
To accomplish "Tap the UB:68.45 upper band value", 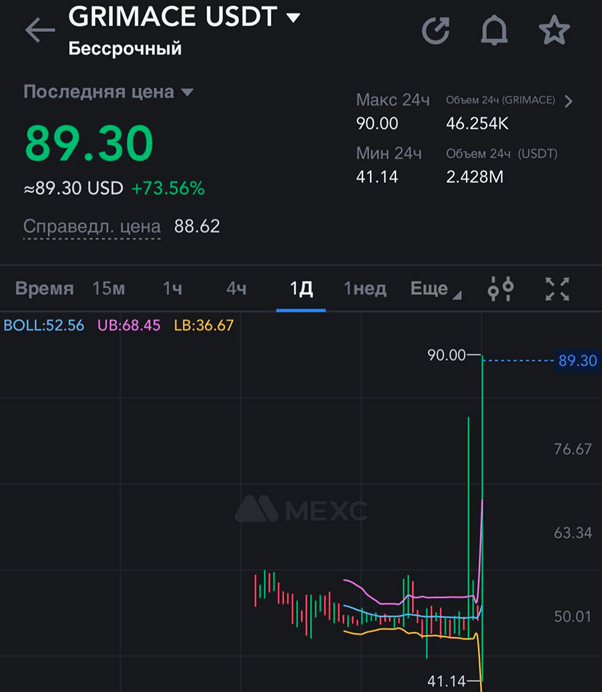I will coord(129,325).
